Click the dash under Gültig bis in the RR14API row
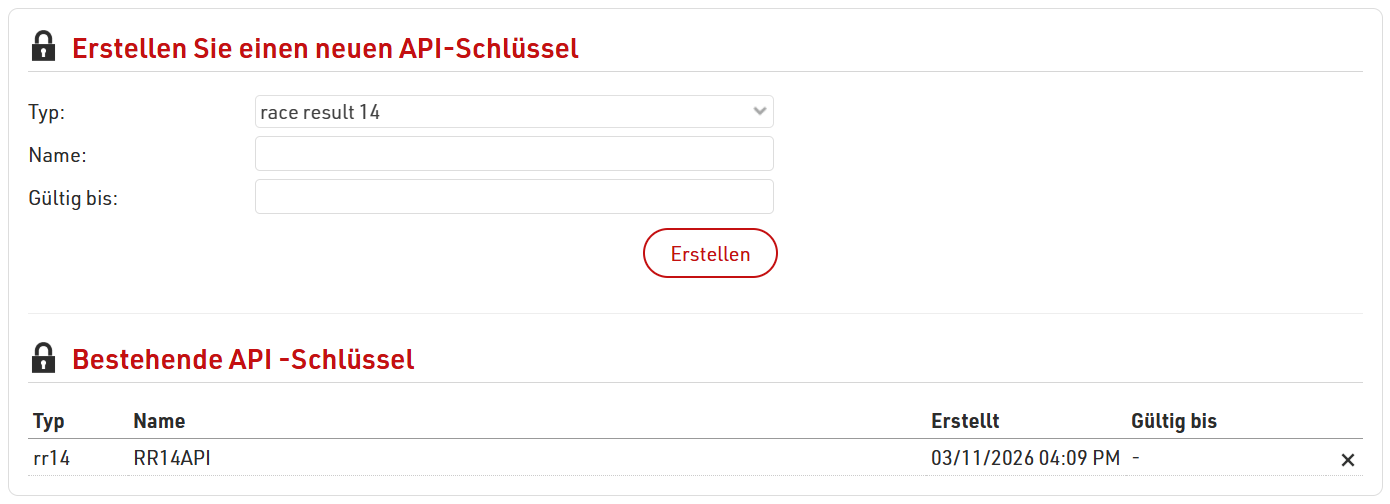The image size is (1390, 504). pyautogui.click(x=1136, y=458)
